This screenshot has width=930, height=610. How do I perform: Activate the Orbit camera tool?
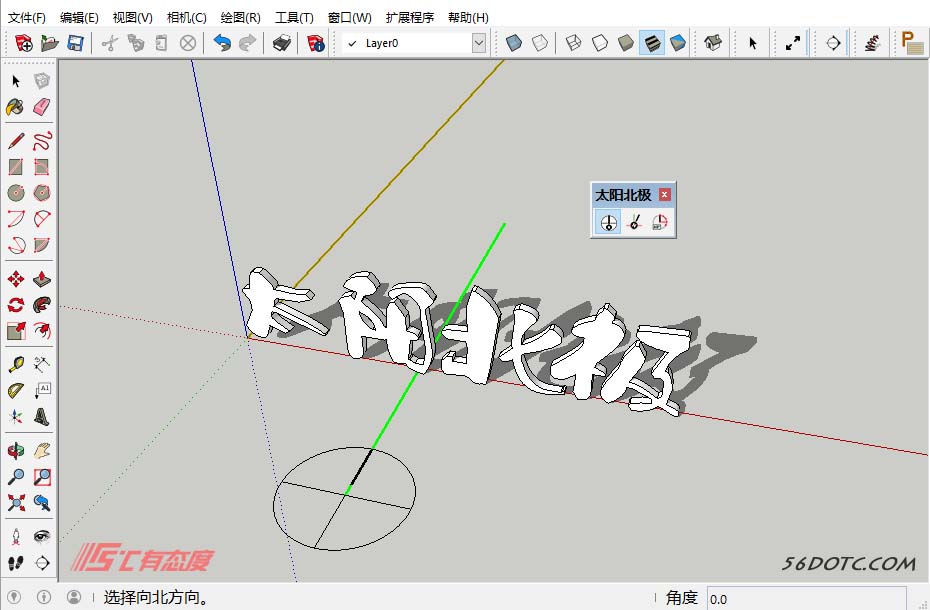pos(15,451)
